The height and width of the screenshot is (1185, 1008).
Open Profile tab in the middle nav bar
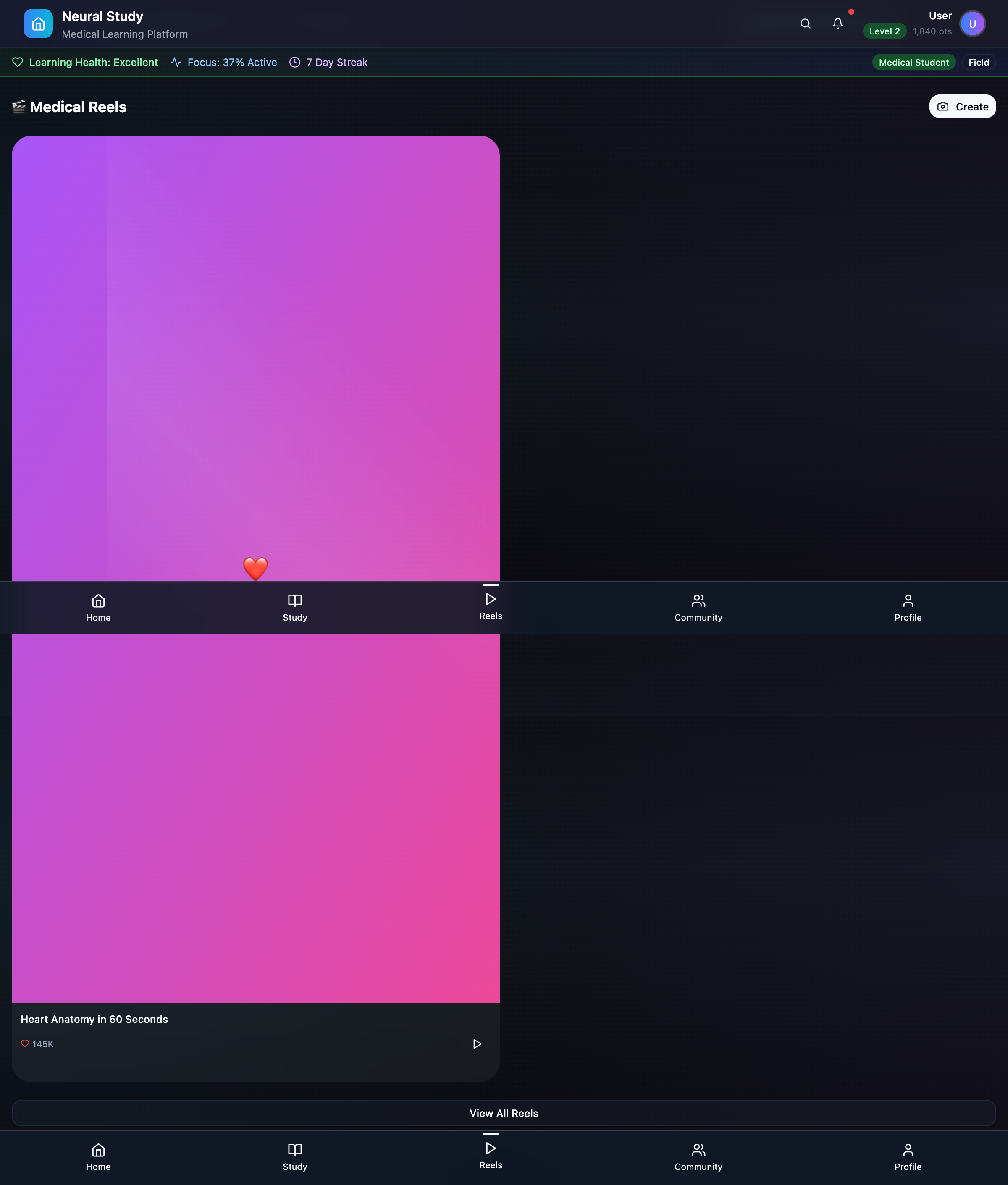point(908,607)
